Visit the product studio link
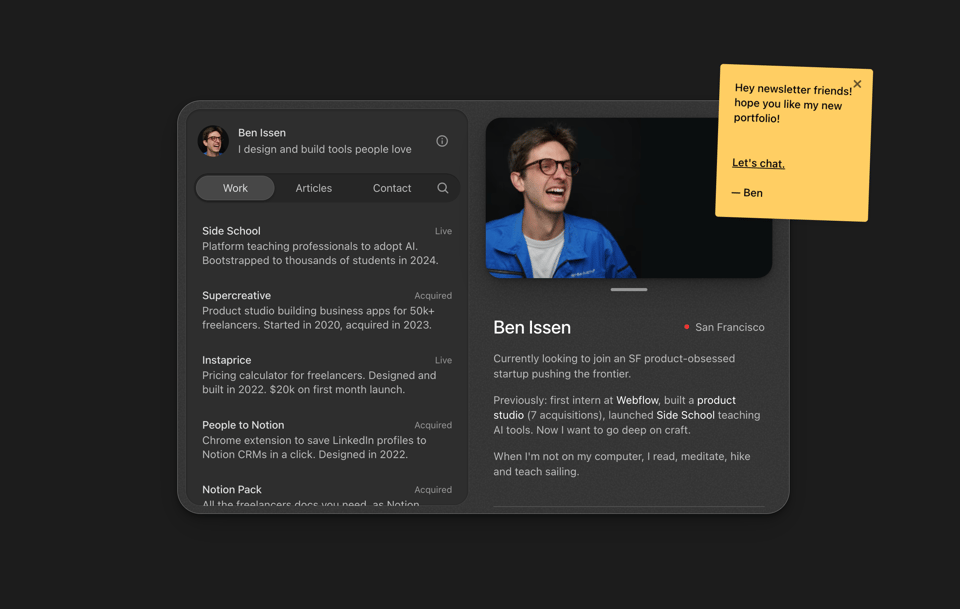Image resolution: width=960 pixels, height=609 pixels. point(715,400)
